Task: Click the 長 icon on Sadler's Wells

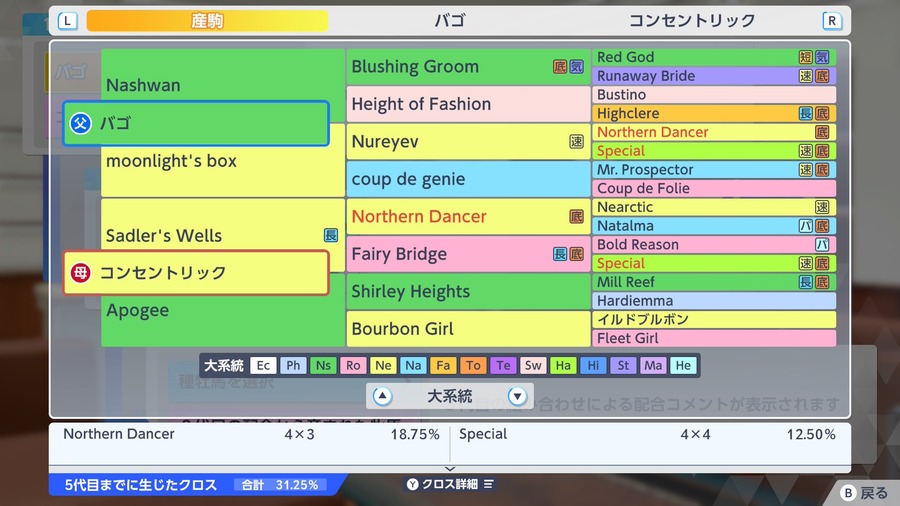Action: (x=331, y=235)
